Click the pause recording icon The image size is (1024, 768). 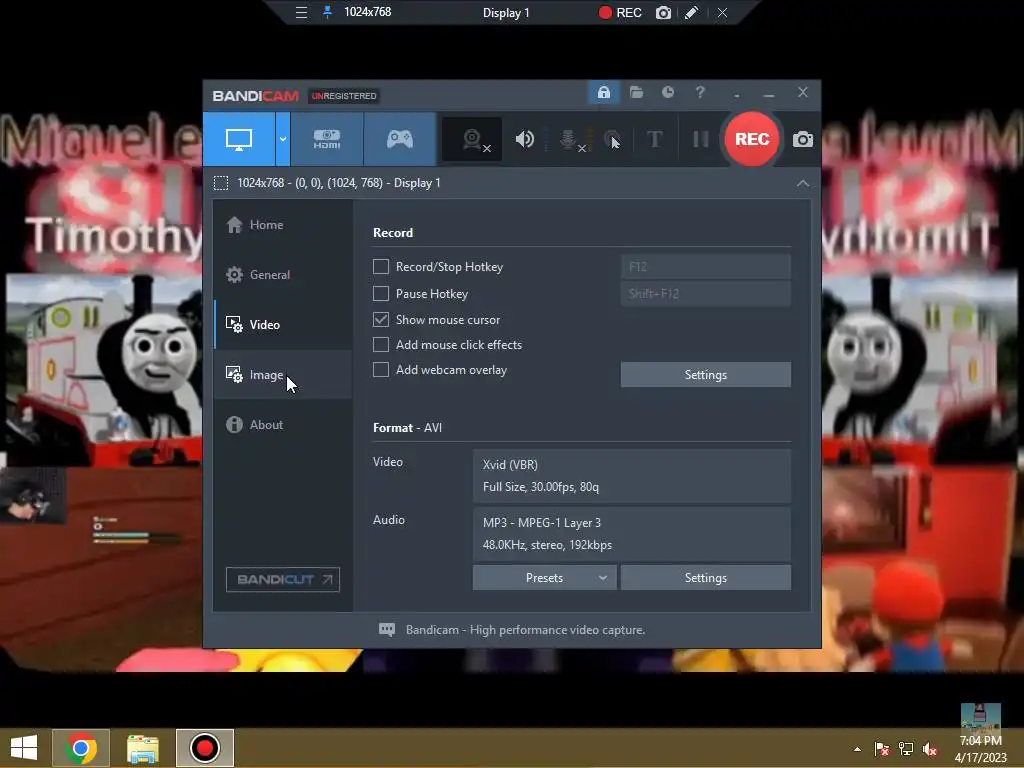coord(701,139)
